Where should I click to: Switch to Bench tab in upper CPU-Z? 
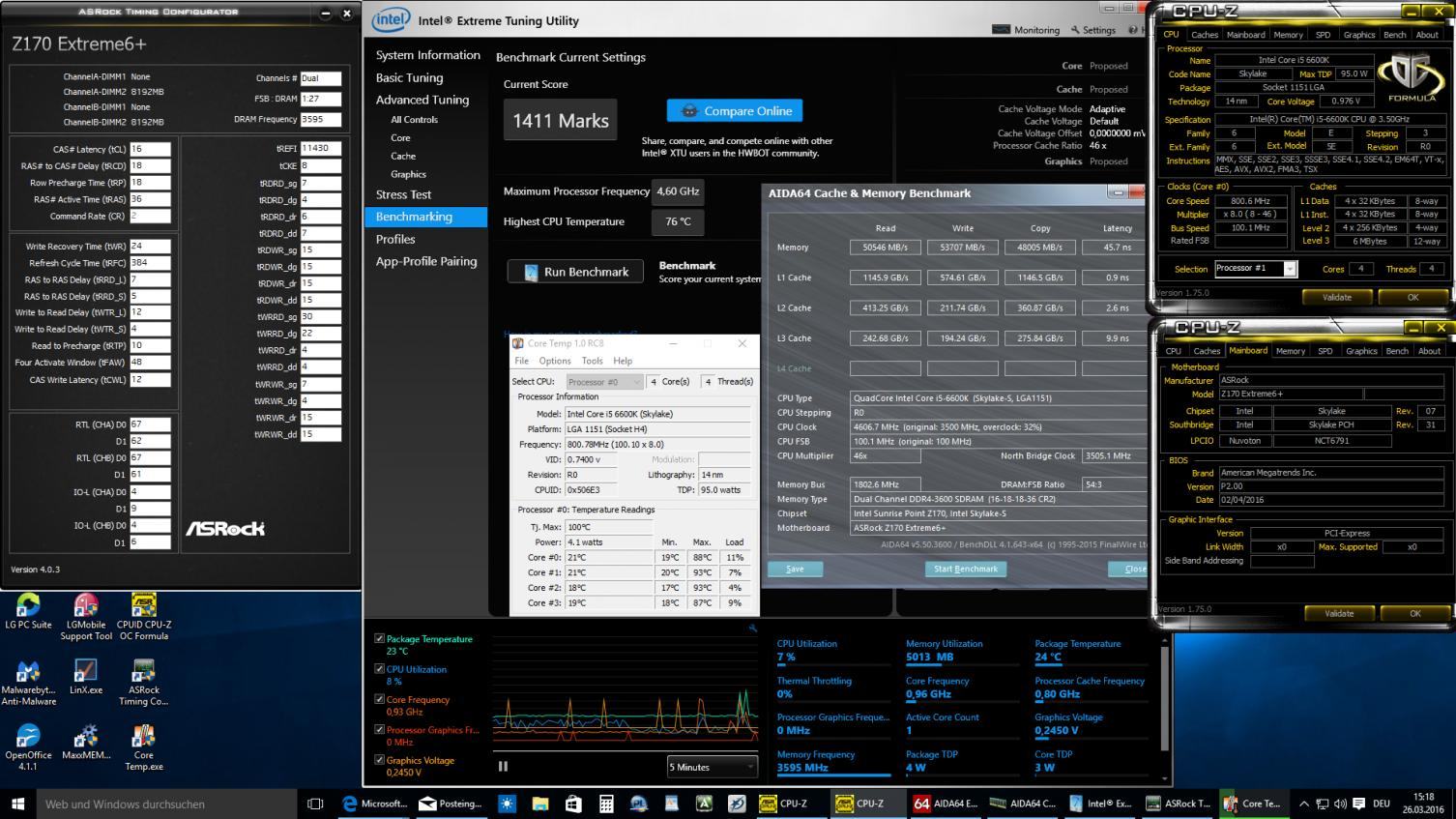1395,35
